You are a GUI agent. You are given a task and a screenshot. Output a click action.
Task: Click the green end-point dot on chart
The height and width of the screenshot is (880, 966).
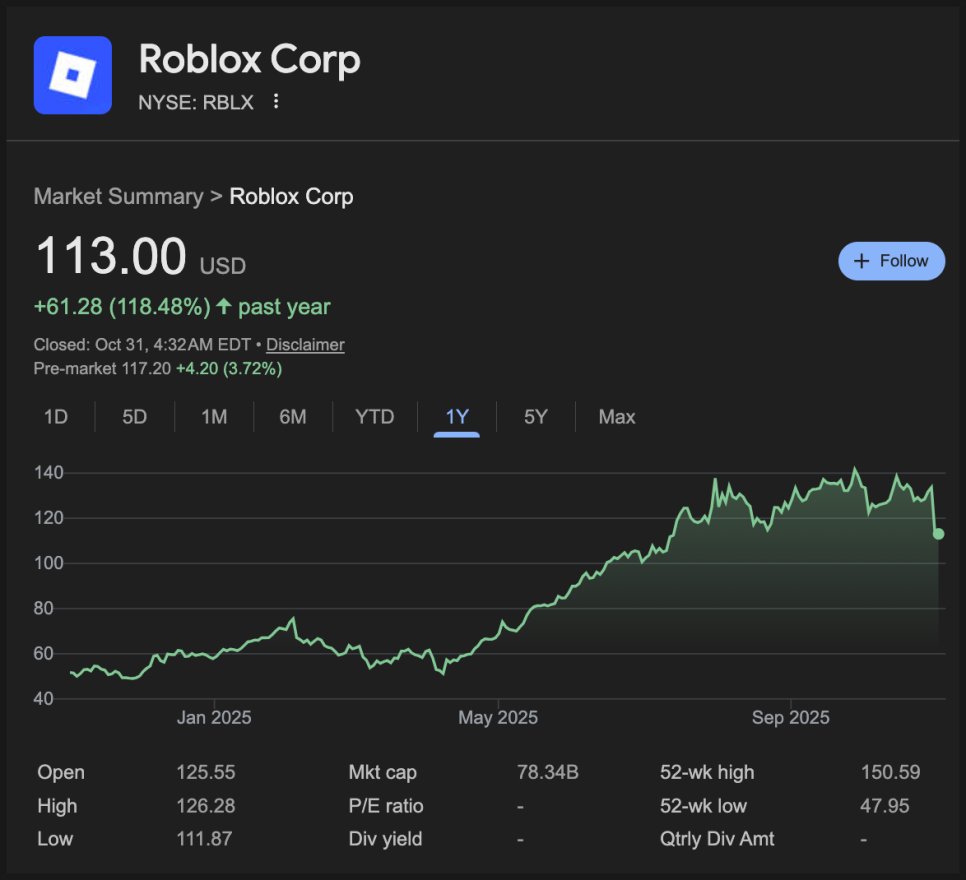938,534
